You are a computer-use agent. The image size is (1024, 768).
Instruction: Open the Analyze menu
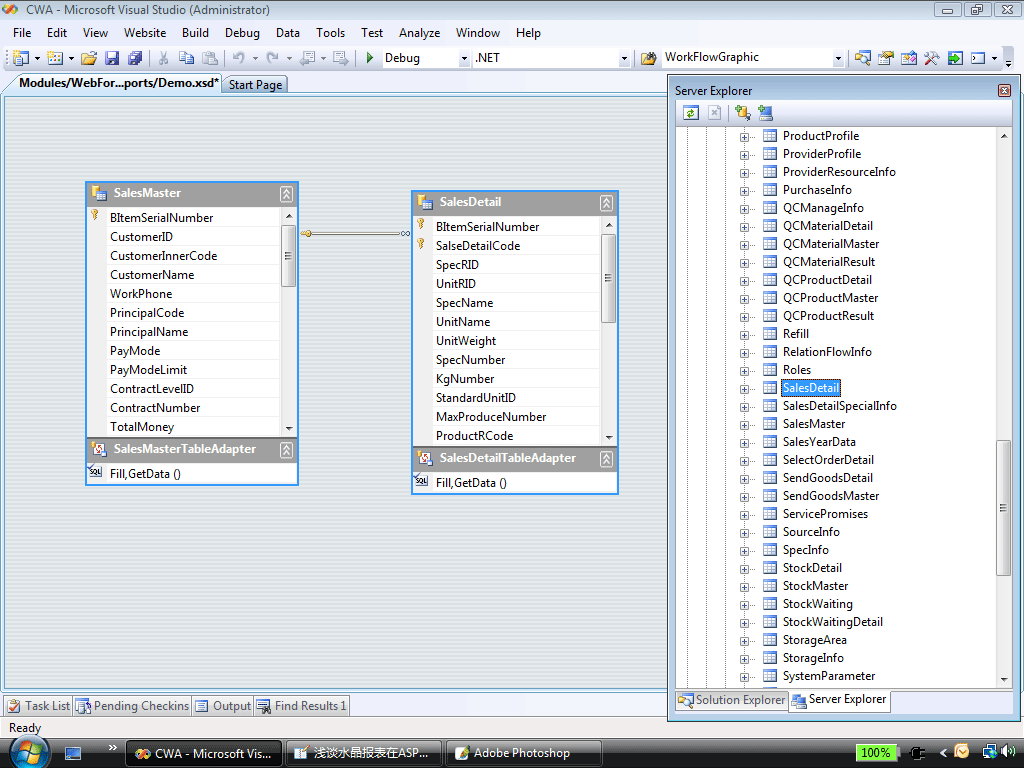pos(419,33)
